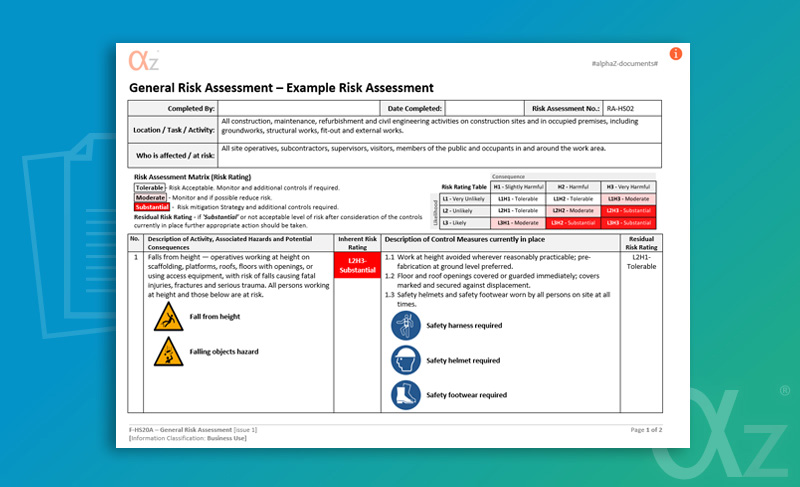Click the orange info icon

676,53
